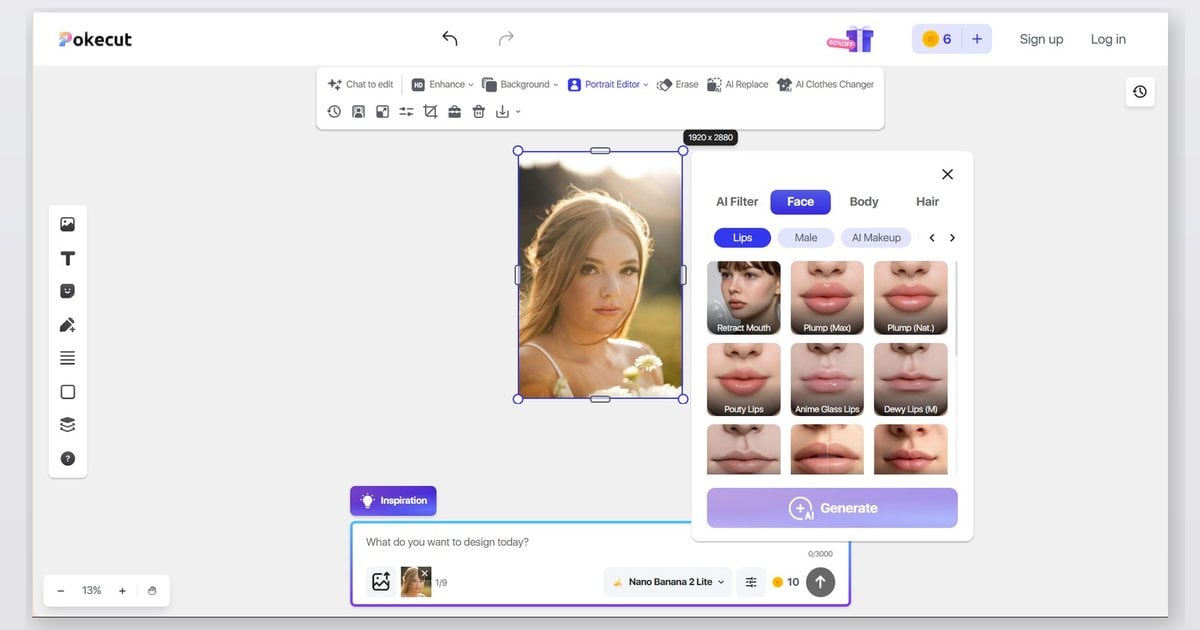Click the download icon

[x=502, y=112]
